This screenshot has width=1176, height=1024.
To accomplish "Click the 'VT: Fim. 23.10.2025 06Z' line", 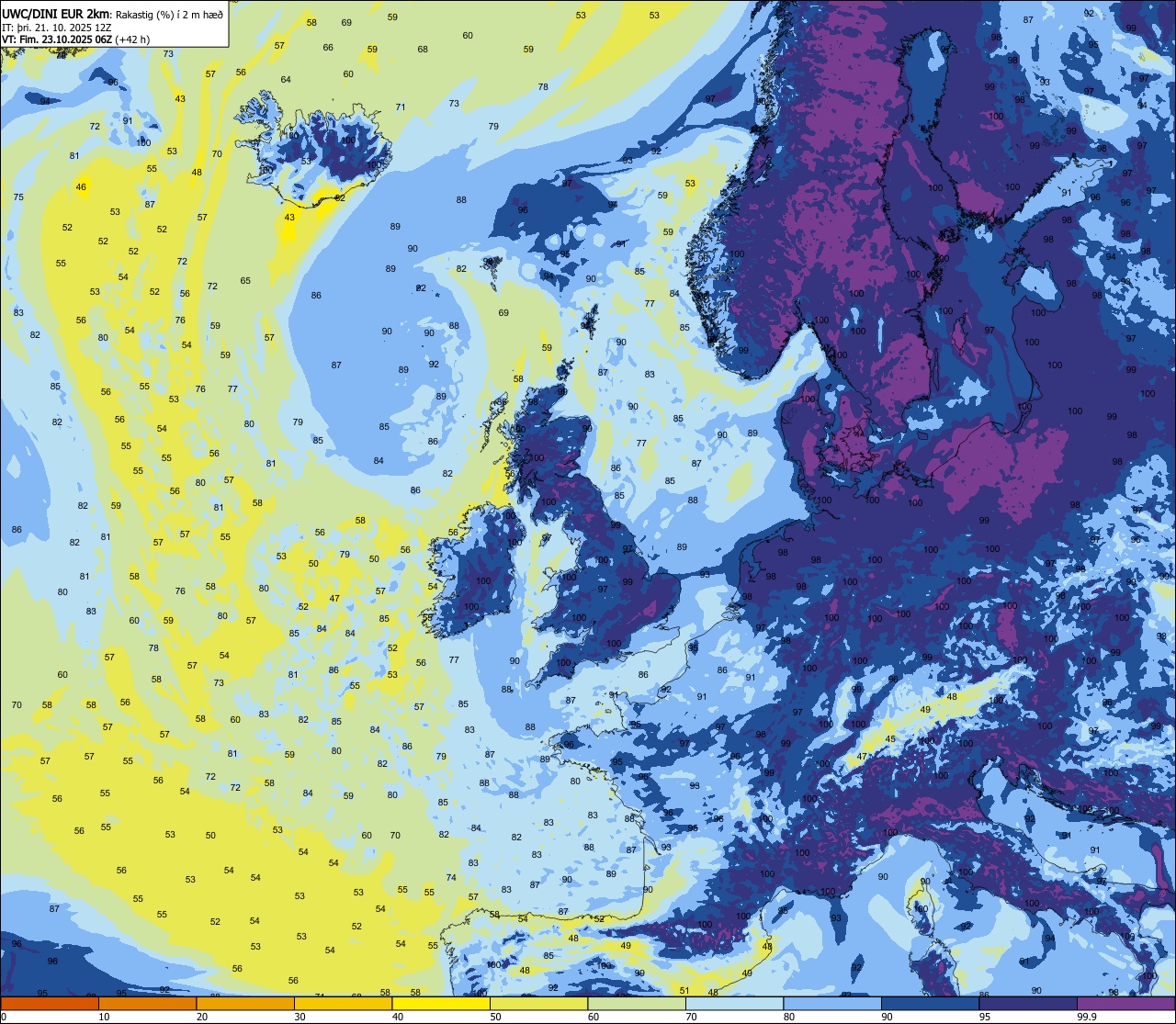I will (x=57, y=39).
